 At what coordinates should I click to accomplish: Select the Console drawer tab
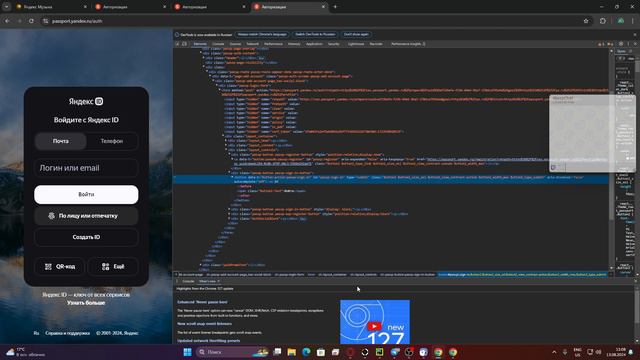(x=188, y=281)
